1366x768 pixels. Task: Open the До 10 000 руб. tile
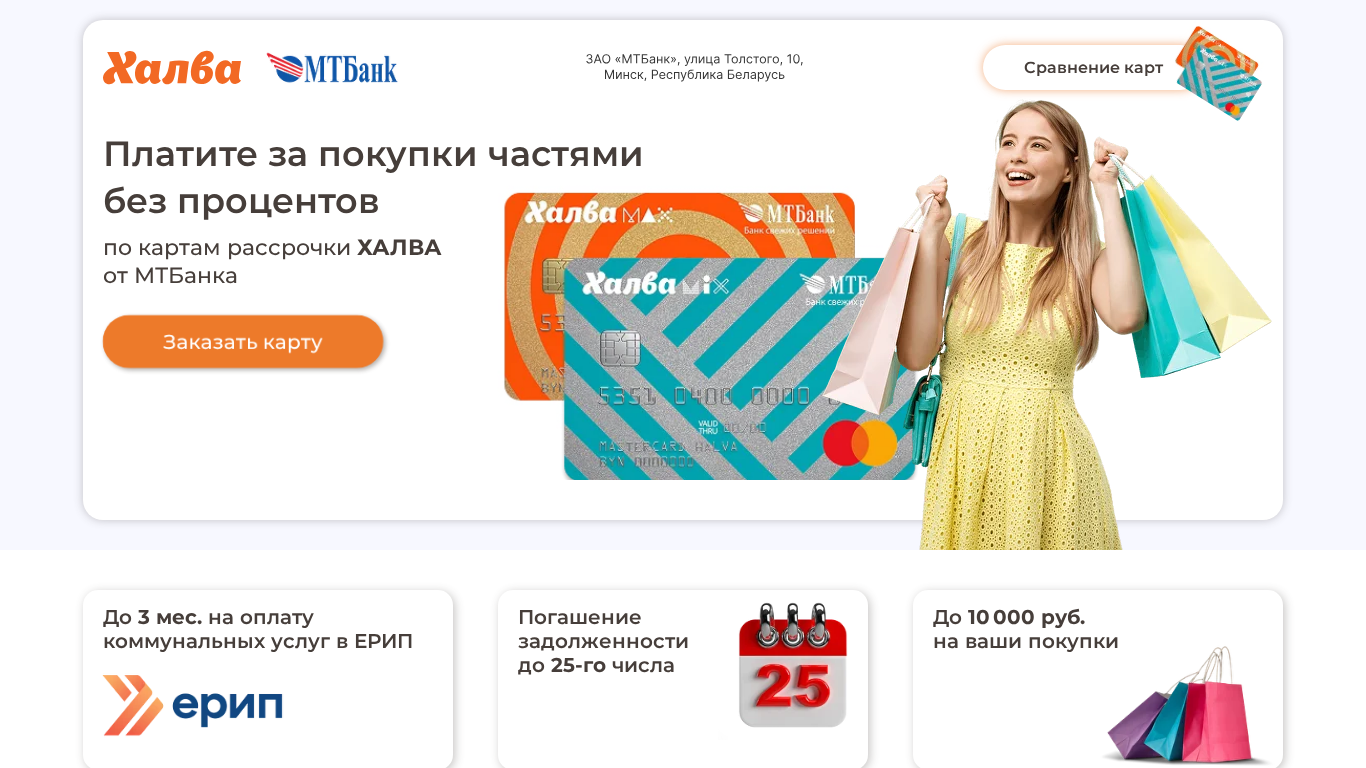pyautogui.click(x=1098, y=679)
